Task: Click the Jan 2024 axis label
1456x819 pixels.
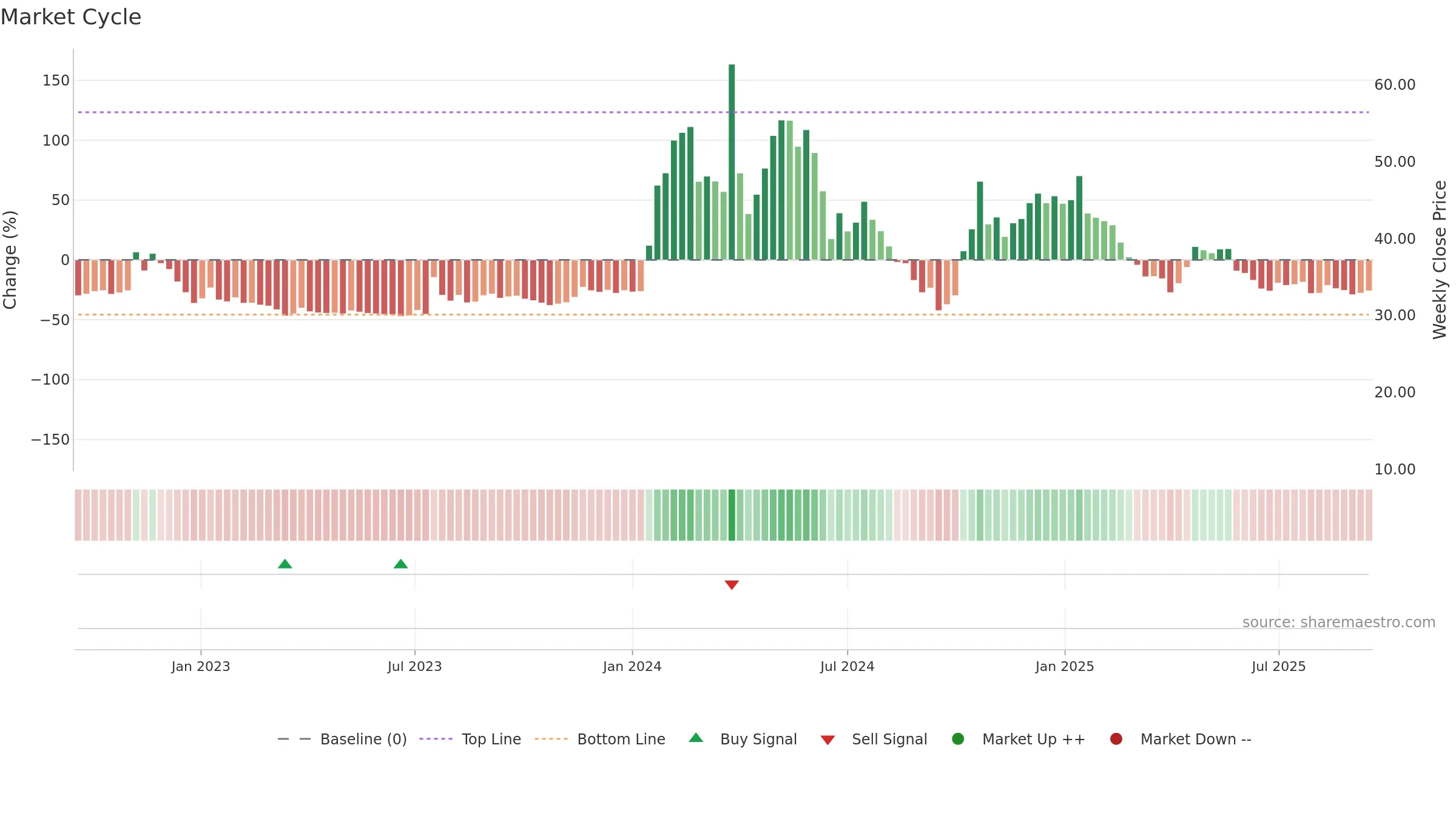Action: (x=632, y=666)
